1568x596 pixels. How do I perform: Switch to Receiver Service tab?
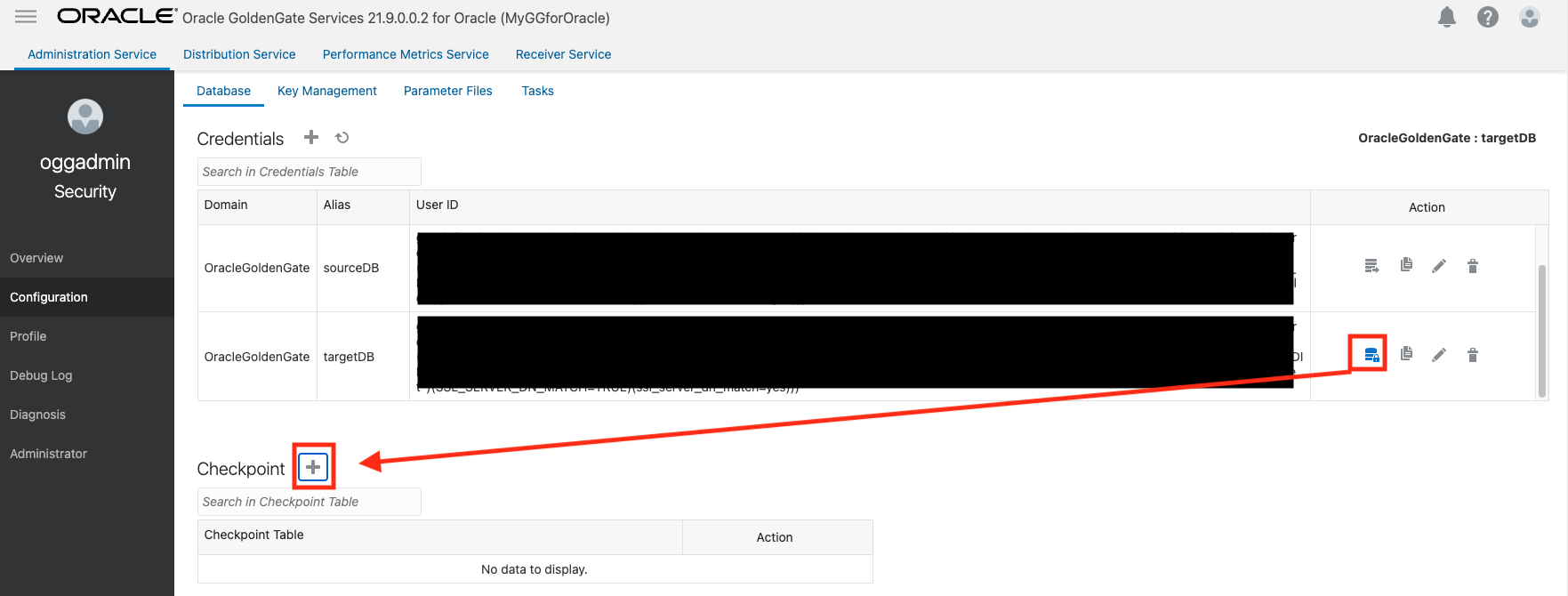564,54
